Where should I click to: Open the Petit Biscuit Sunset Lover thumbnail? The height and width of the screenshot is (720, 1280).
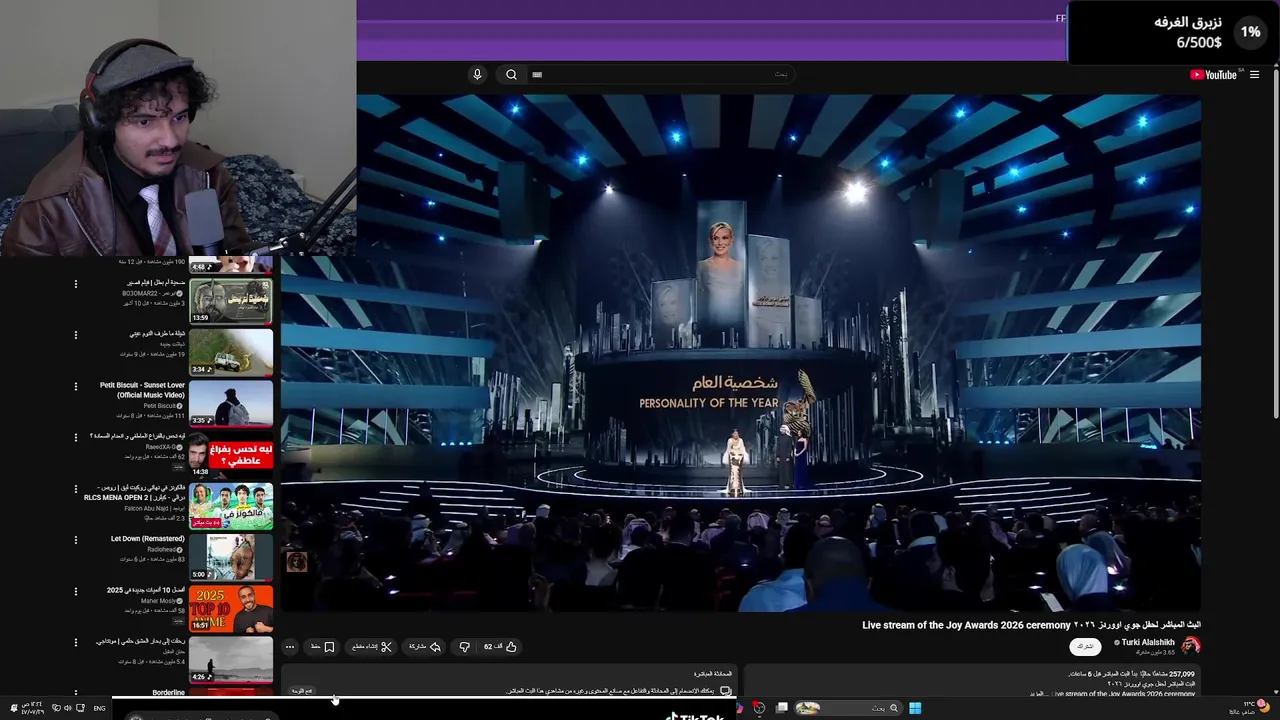pyautogui.click(x=231, y=403)
